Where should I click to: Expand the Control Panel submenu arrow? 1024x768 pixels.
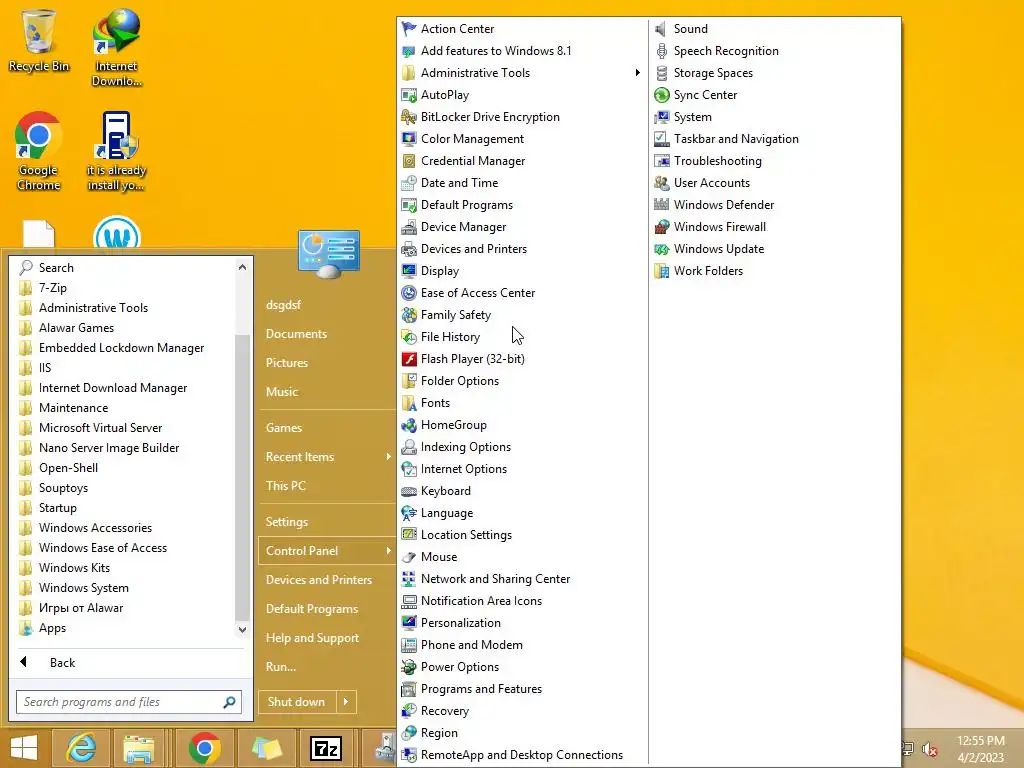388,551
